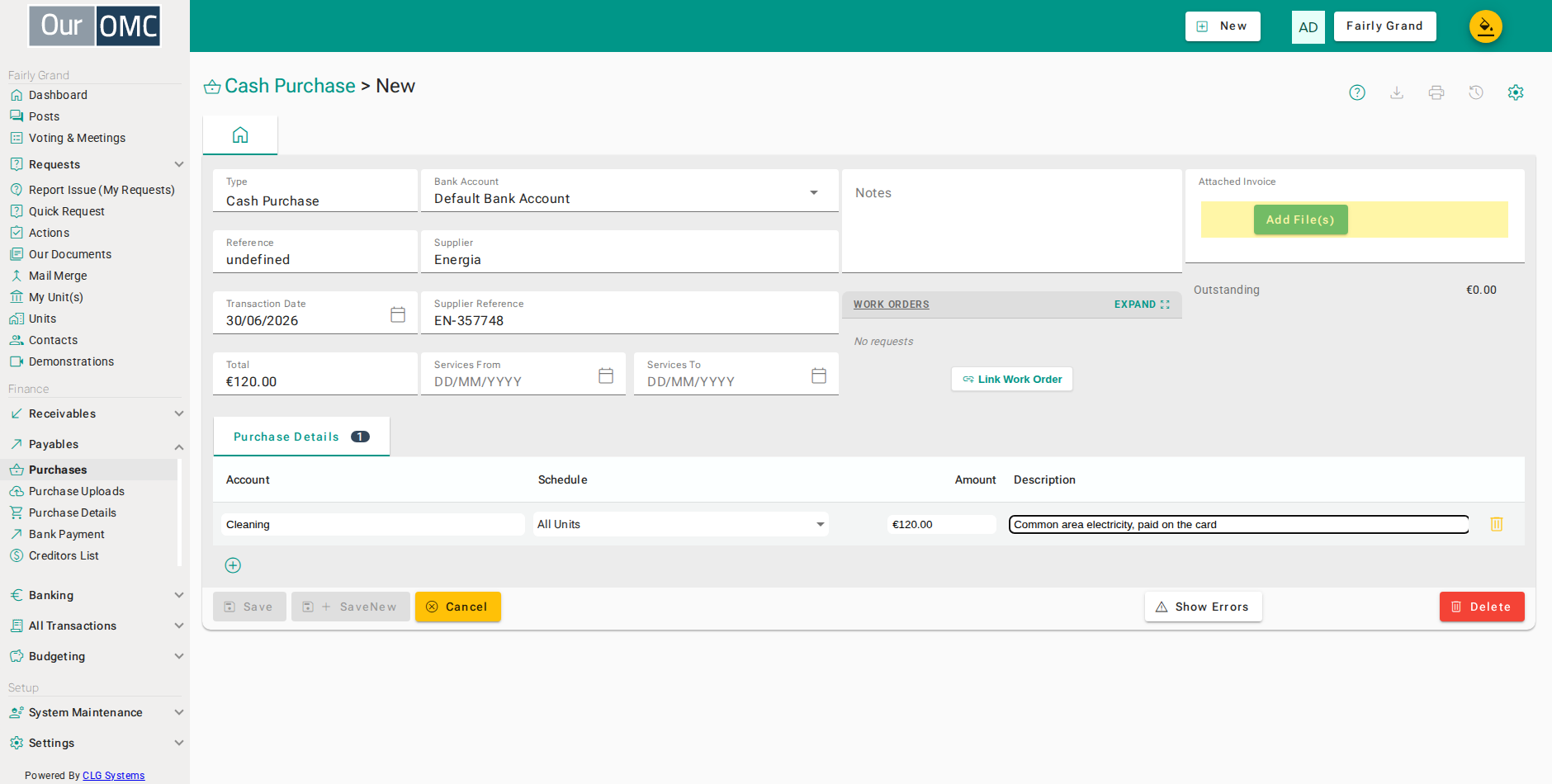The width and height of the screenshot is (1552, 784).
Task: Click Show Errors button
Action: point(1203,607)
